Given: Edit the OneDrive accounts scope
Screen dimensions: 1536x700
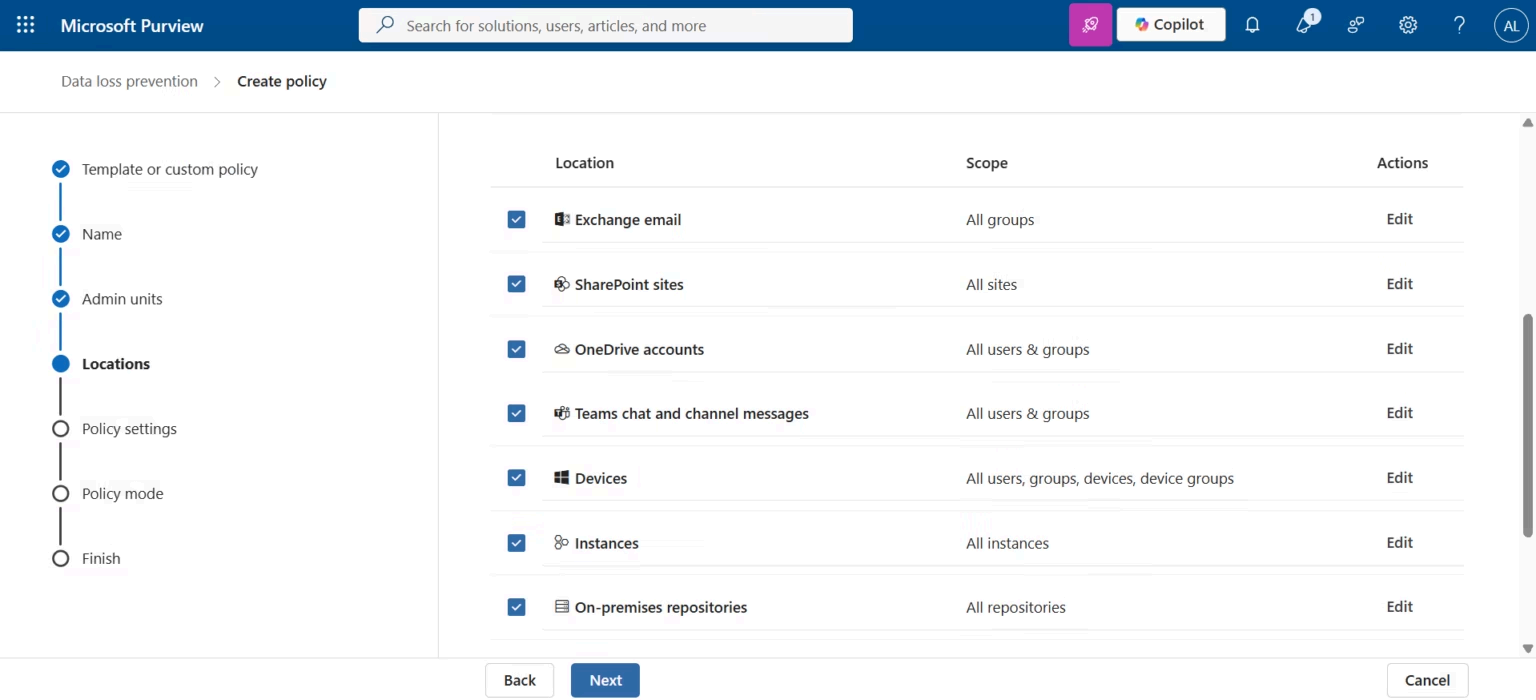Looking at the screenshot, I should point(1399,349).
